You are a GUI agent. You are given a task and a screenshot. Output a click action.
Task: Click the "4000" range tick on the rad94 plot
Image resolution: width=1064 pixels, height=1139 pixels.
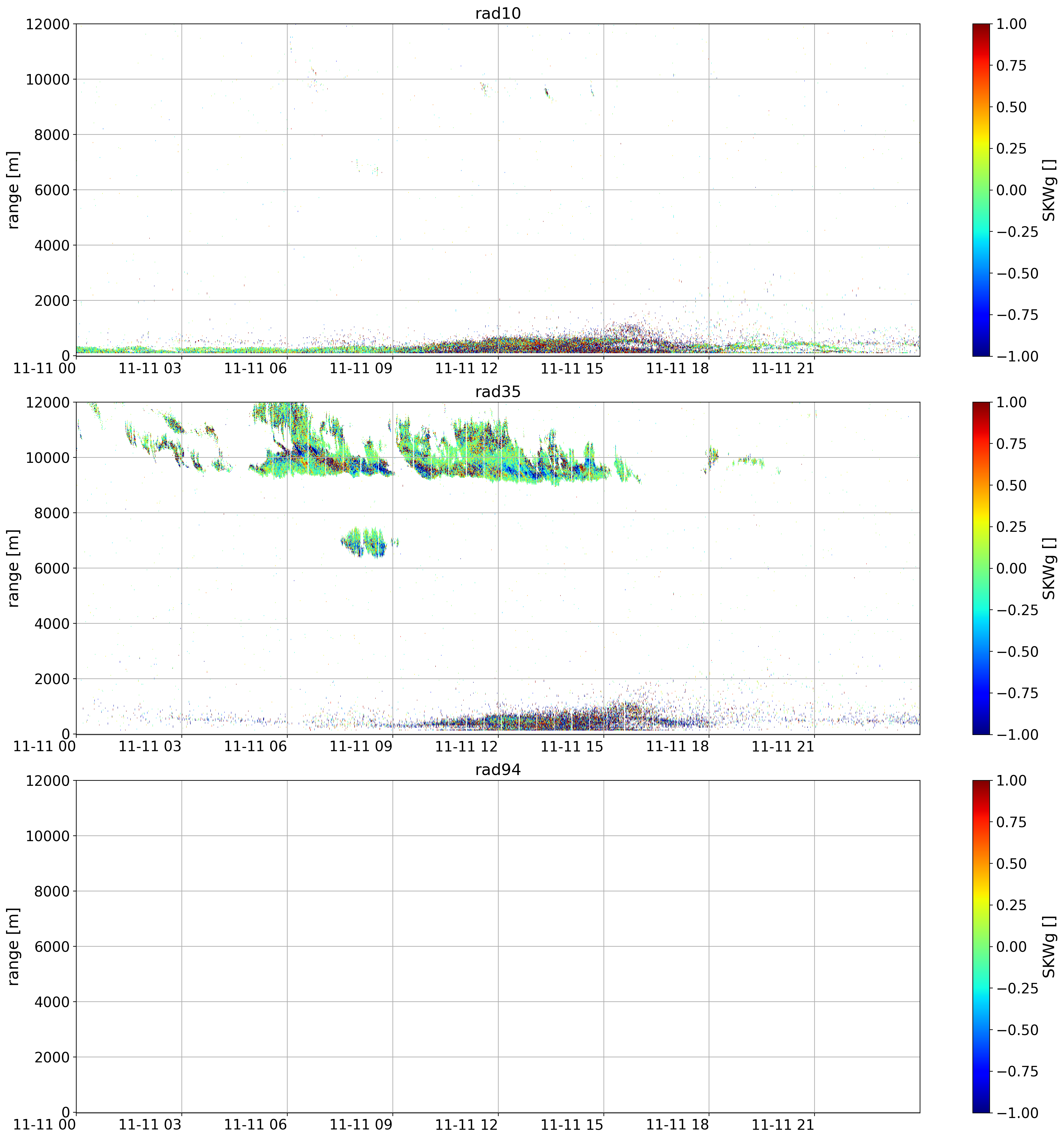(x=52, y=1001)
